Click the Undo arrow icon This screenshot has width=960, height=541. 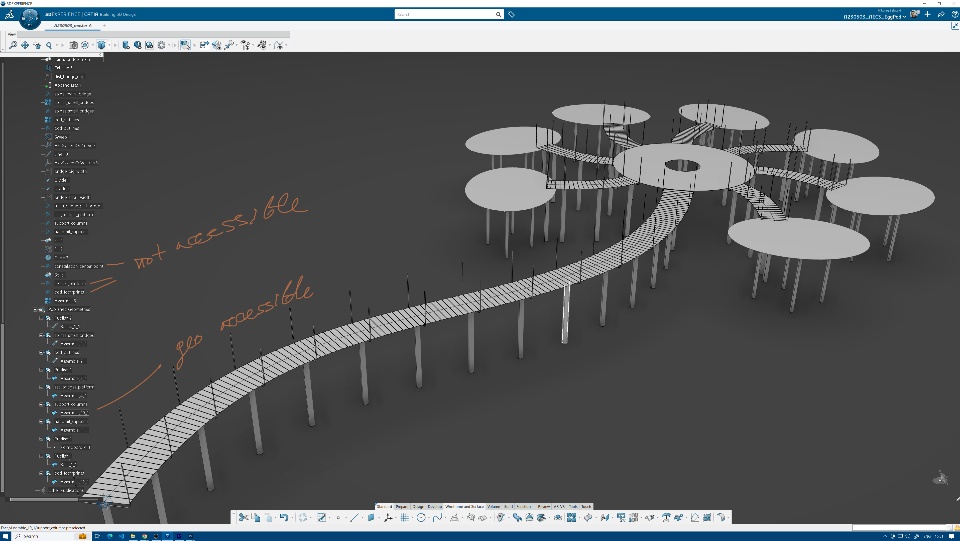(283, 517)
